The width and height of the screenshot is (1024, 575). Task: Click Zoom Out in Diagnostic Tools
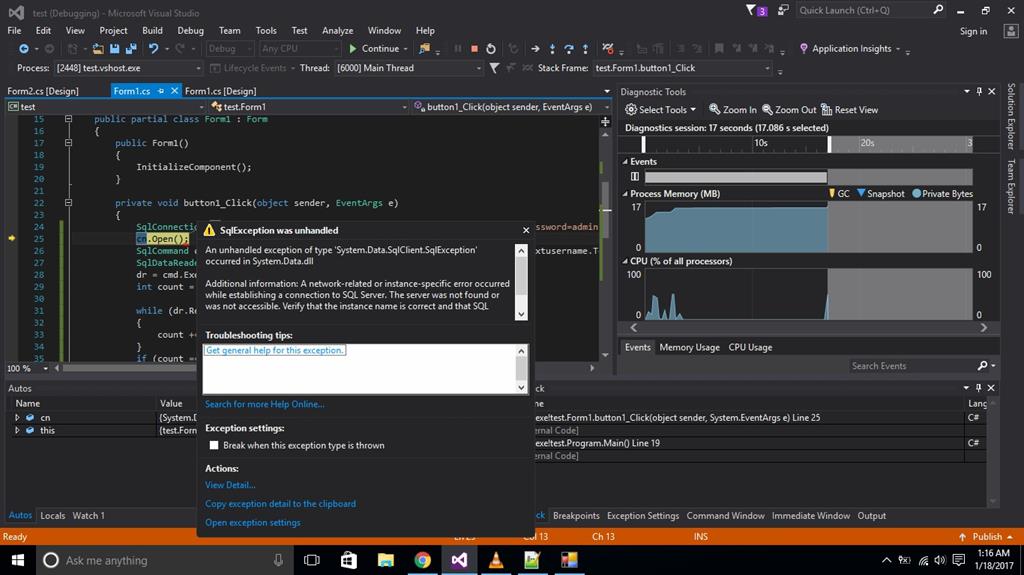point(789,110)
